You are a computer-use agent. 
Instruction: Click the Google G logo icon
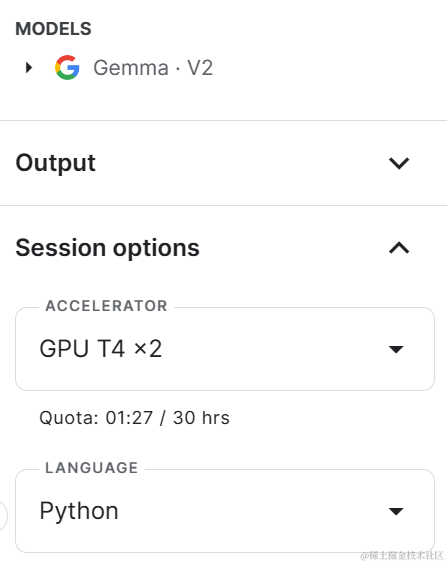coord(67,67)
